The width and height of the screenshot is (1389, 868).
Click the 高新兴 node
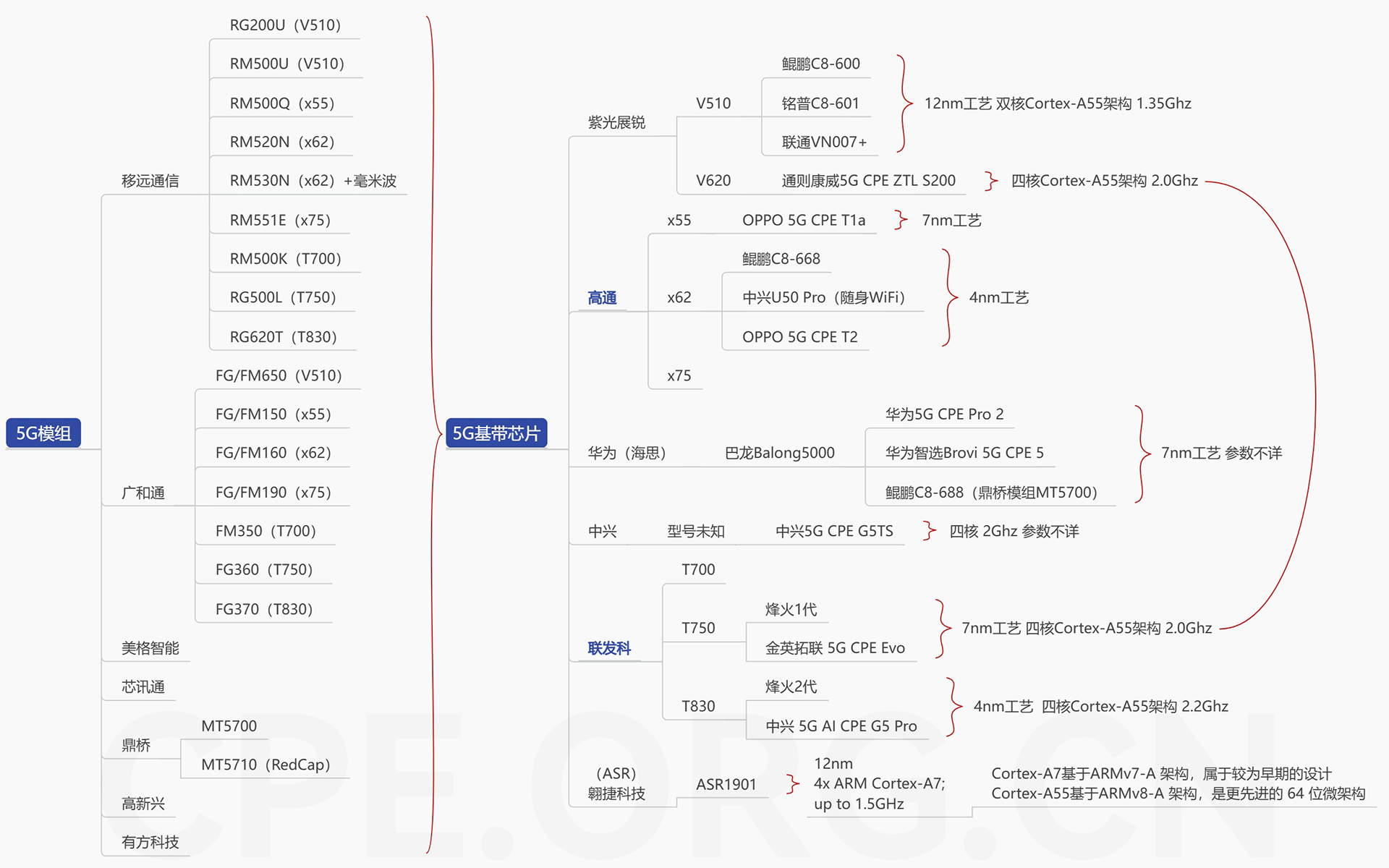[143, 804]
